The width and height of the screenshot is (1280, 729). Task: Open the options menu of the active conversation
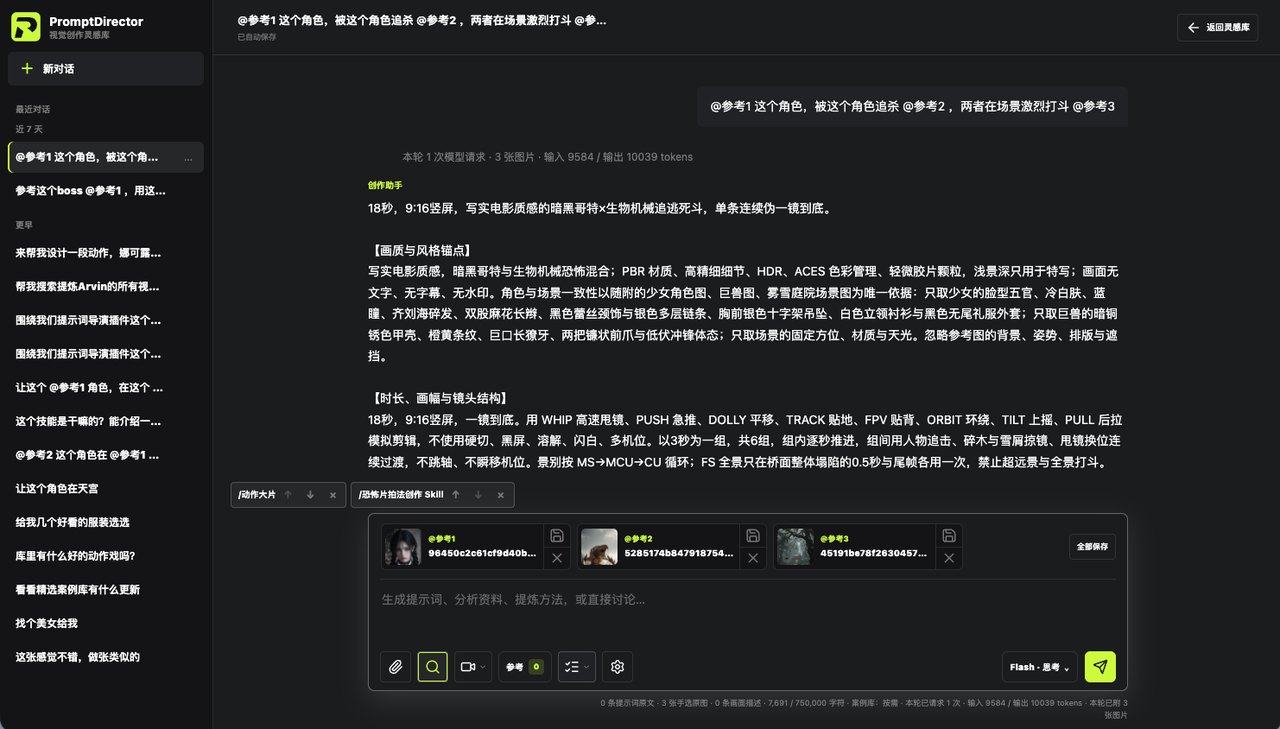[188, 158]
